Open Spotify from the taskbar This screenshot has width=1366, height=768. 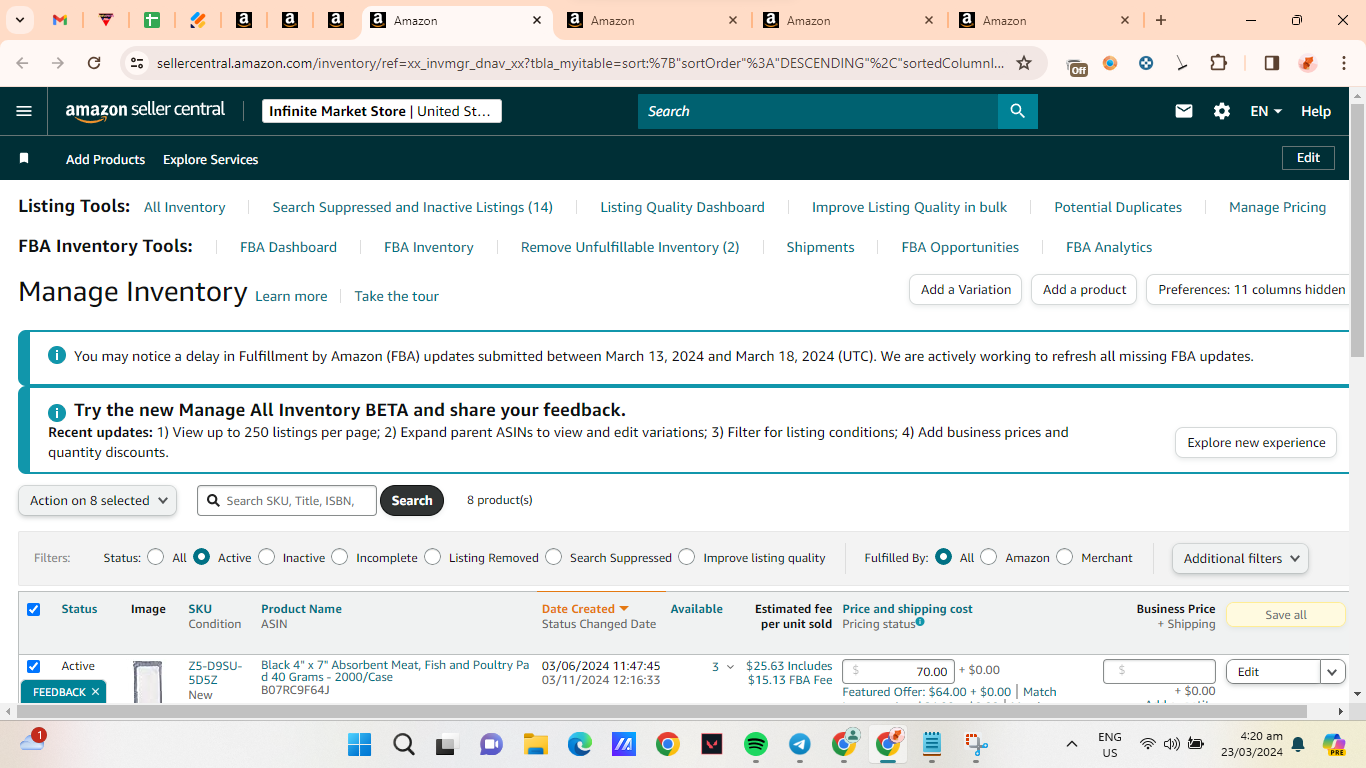click(x=756, y=744)
